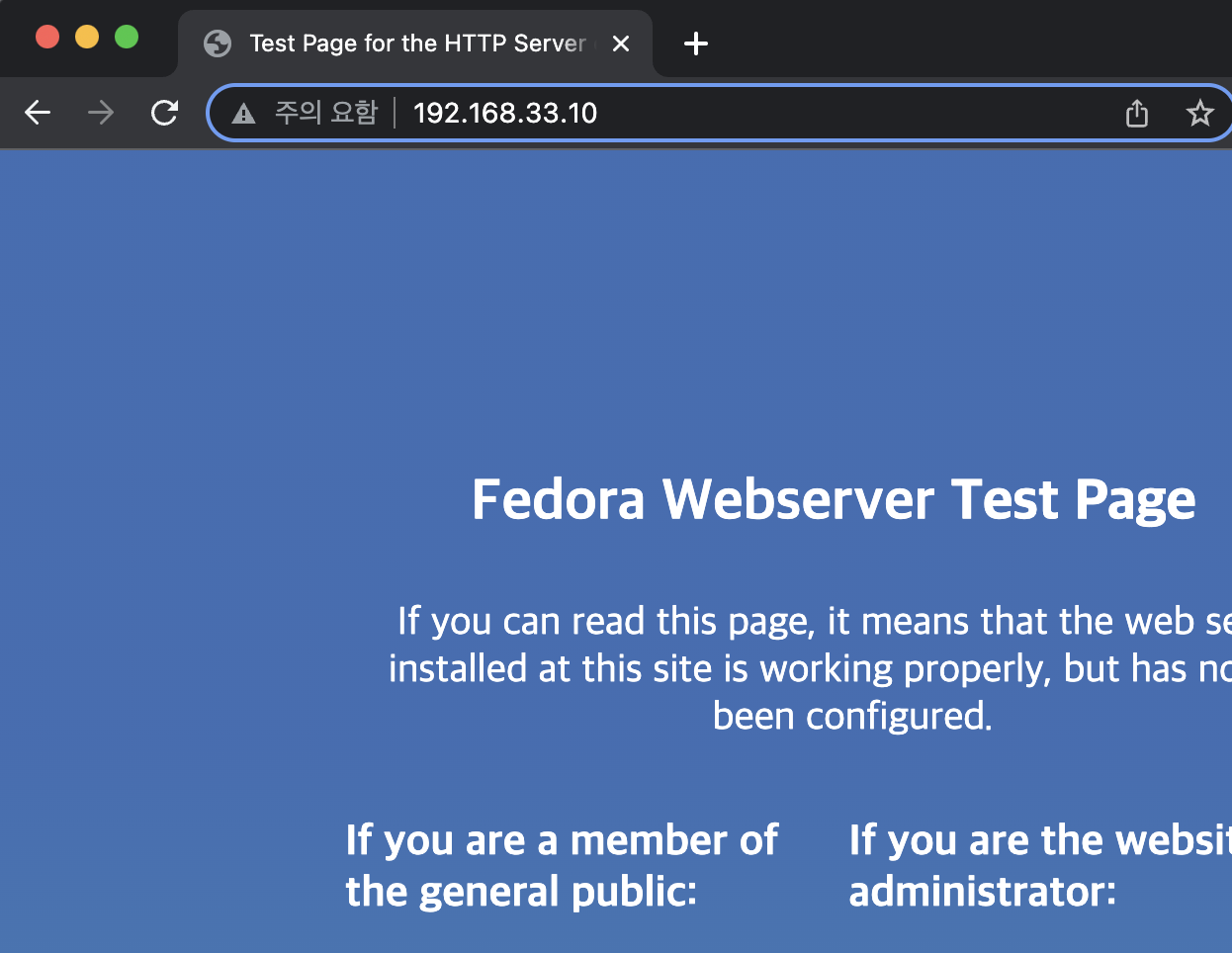
Task: Click the globe favicon on the tab
Action: point(217,43)
